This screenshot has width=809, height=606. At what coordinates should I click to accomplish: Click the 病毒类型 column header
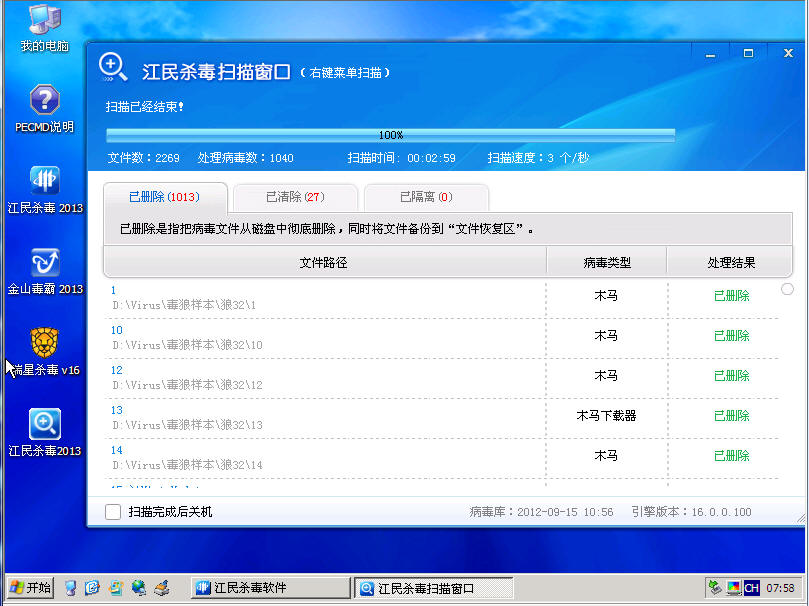click(x=607, y=263)
